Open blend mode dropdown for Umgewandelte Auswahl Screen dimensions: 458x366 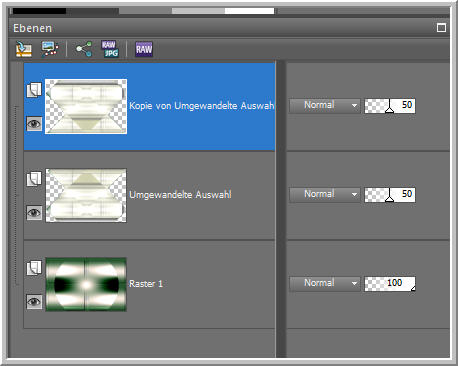tap(324, 194)
